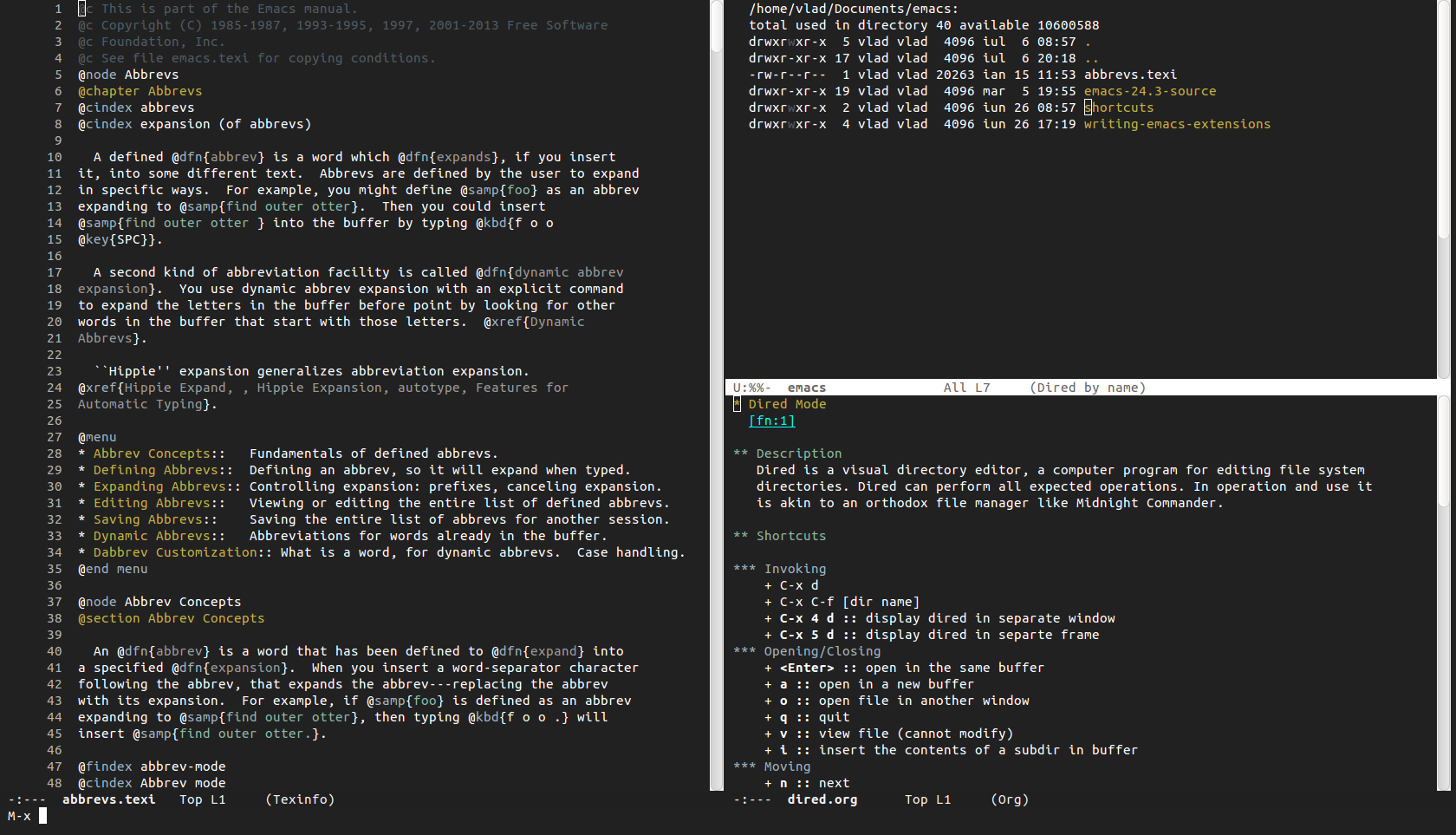Follow the [fn:1] footnote link
Screen dimensions: 1456x835
(x=771, y=421)
